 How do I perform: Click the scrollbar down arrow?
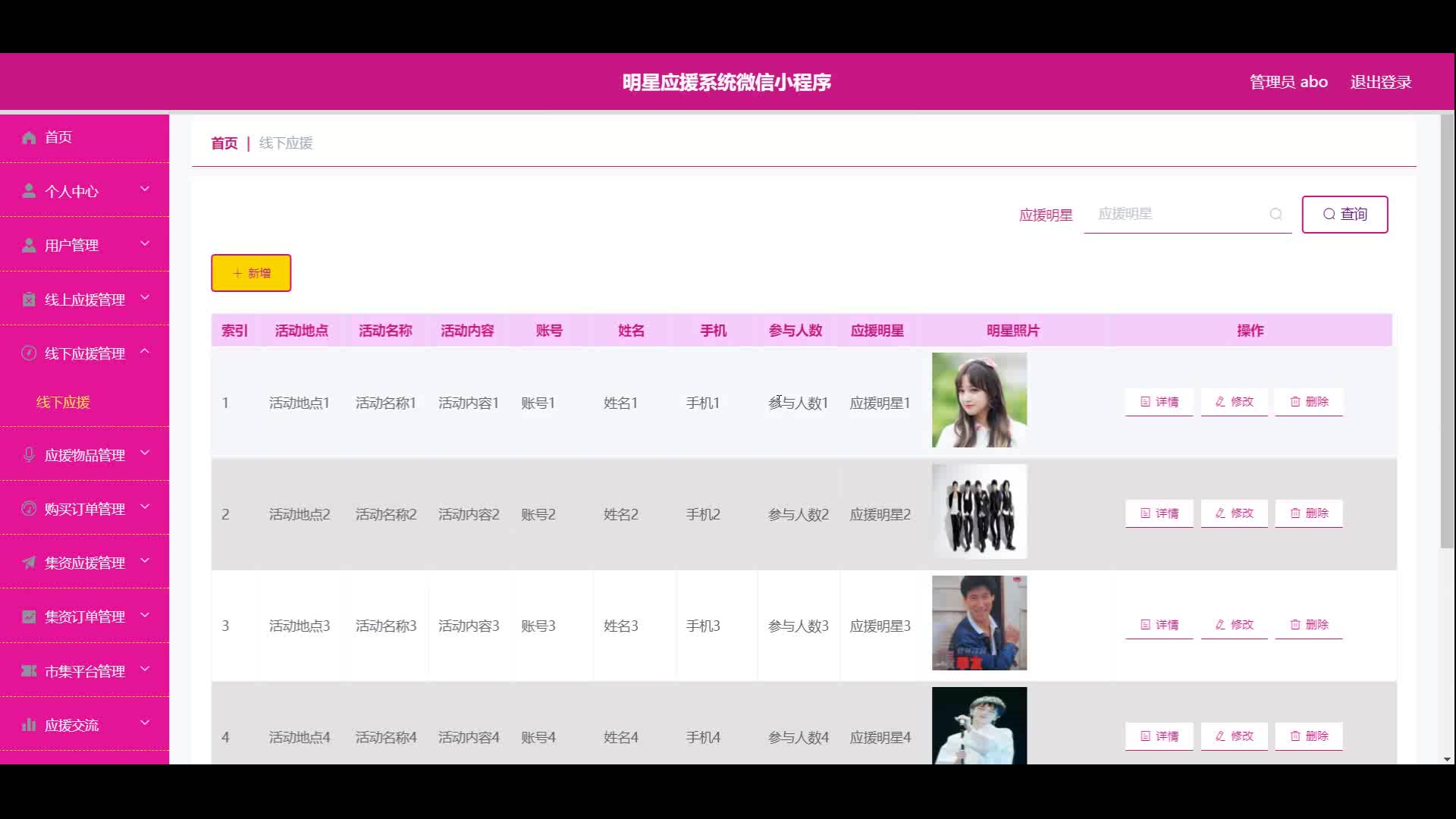click(1447, 759)
